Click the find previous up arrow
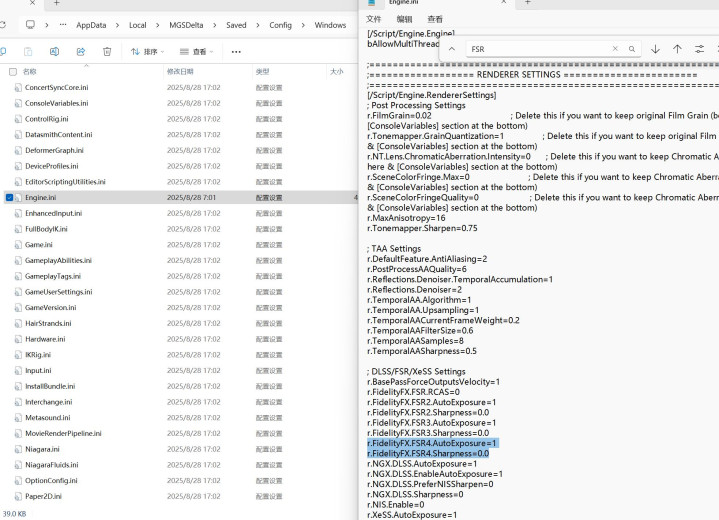The image size is (719, 520). (x=677, y=48)
